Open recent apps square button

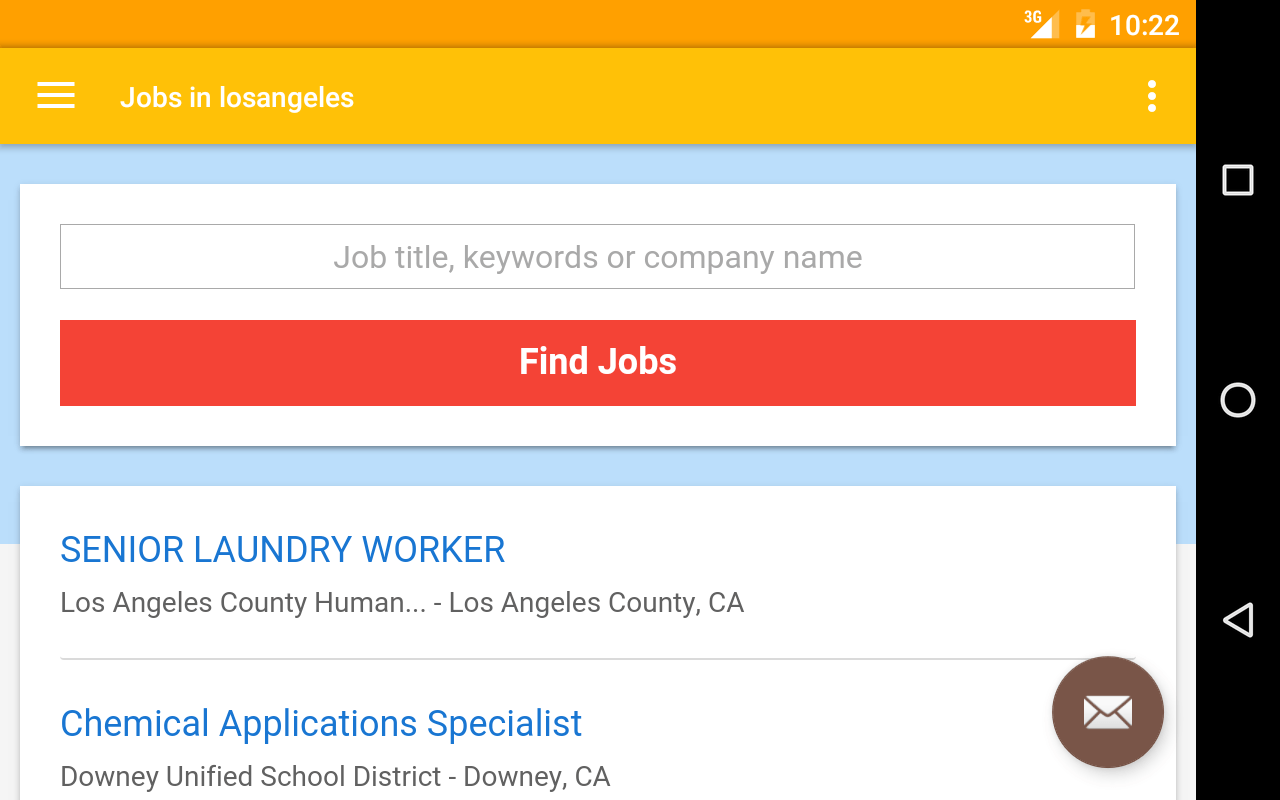[x=1238, y=180]
